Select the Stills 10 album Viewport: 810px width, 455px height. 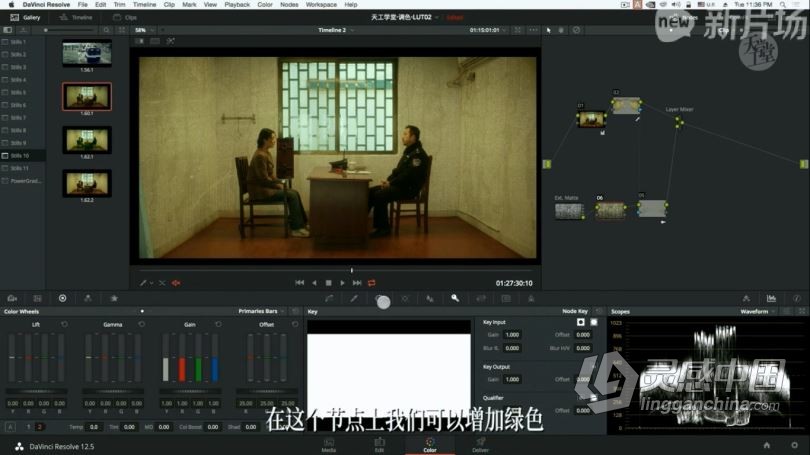click(23, 155)
